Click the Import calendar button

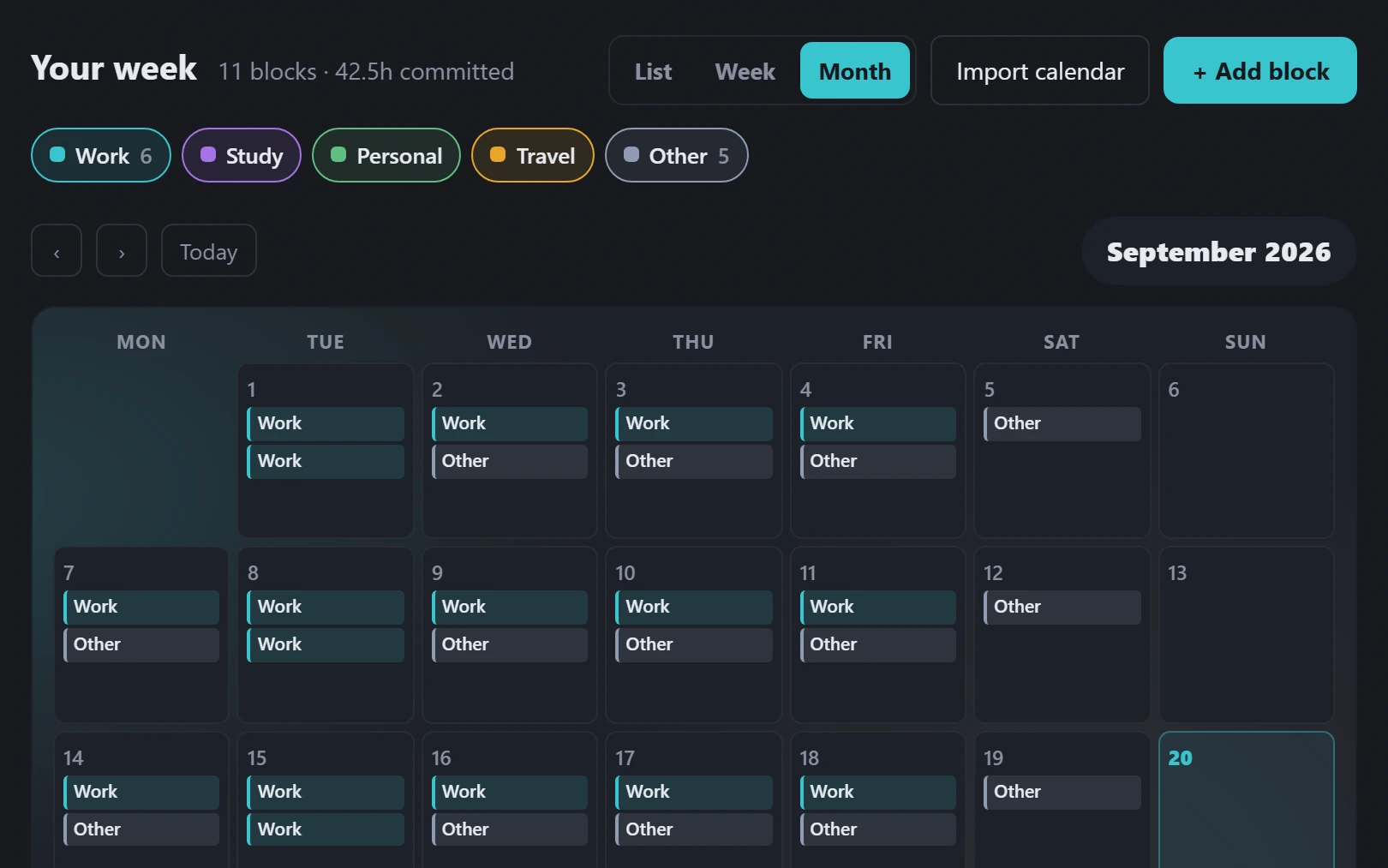1040,71
